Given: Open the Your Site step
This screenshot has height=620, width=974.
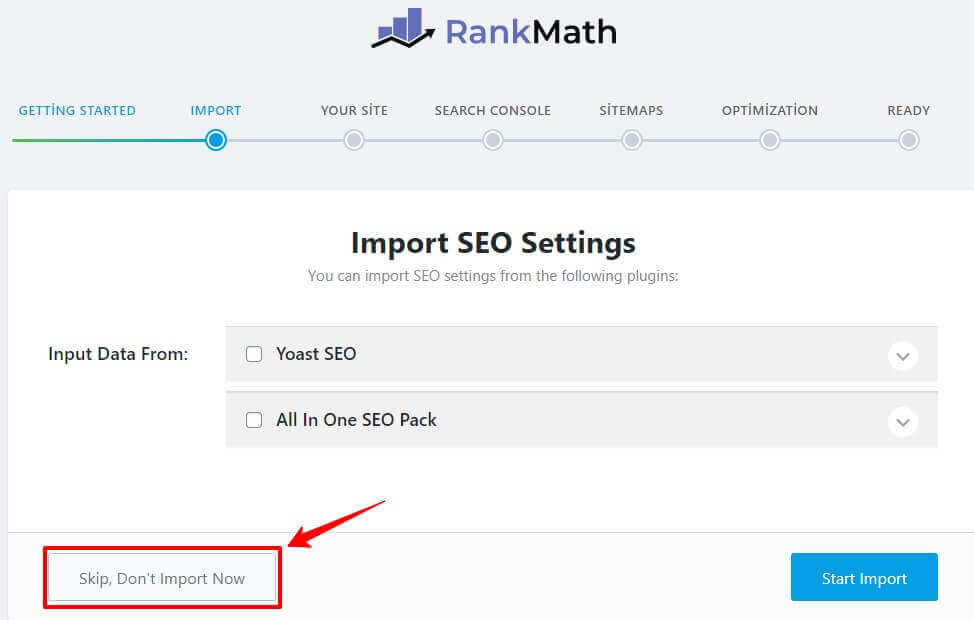Looking at the screenshot, I should [x=354, y=111].
